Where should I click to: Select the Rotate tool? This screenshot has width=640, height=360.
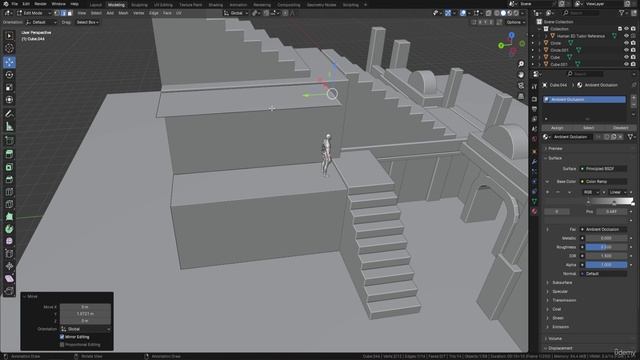coord(9,75)
